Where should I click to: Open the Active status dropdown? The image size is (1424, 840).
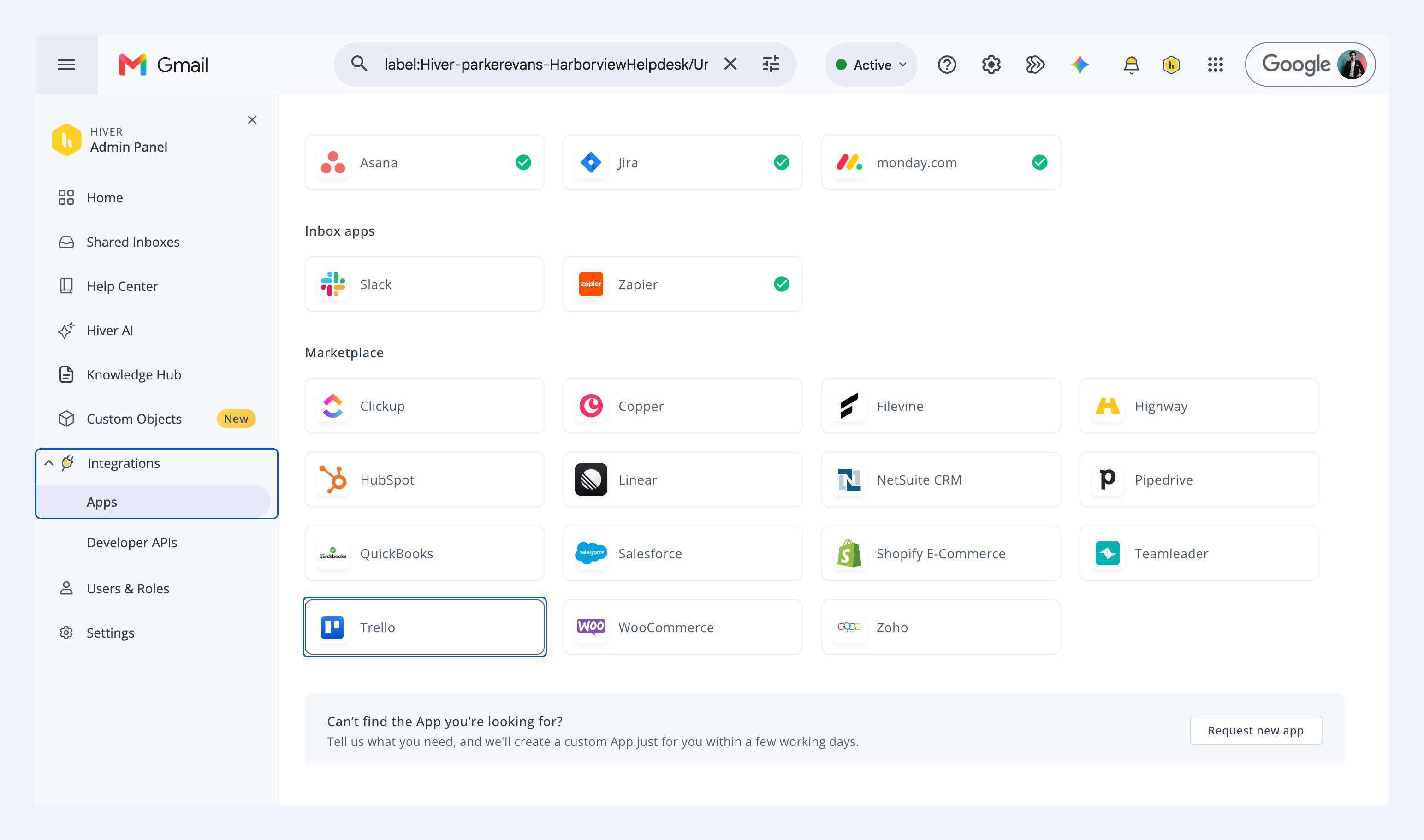[x=871, y=65]
